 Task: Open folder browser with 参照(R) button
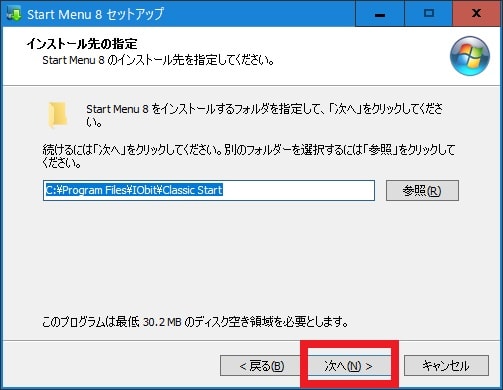(x=422, y=191)
